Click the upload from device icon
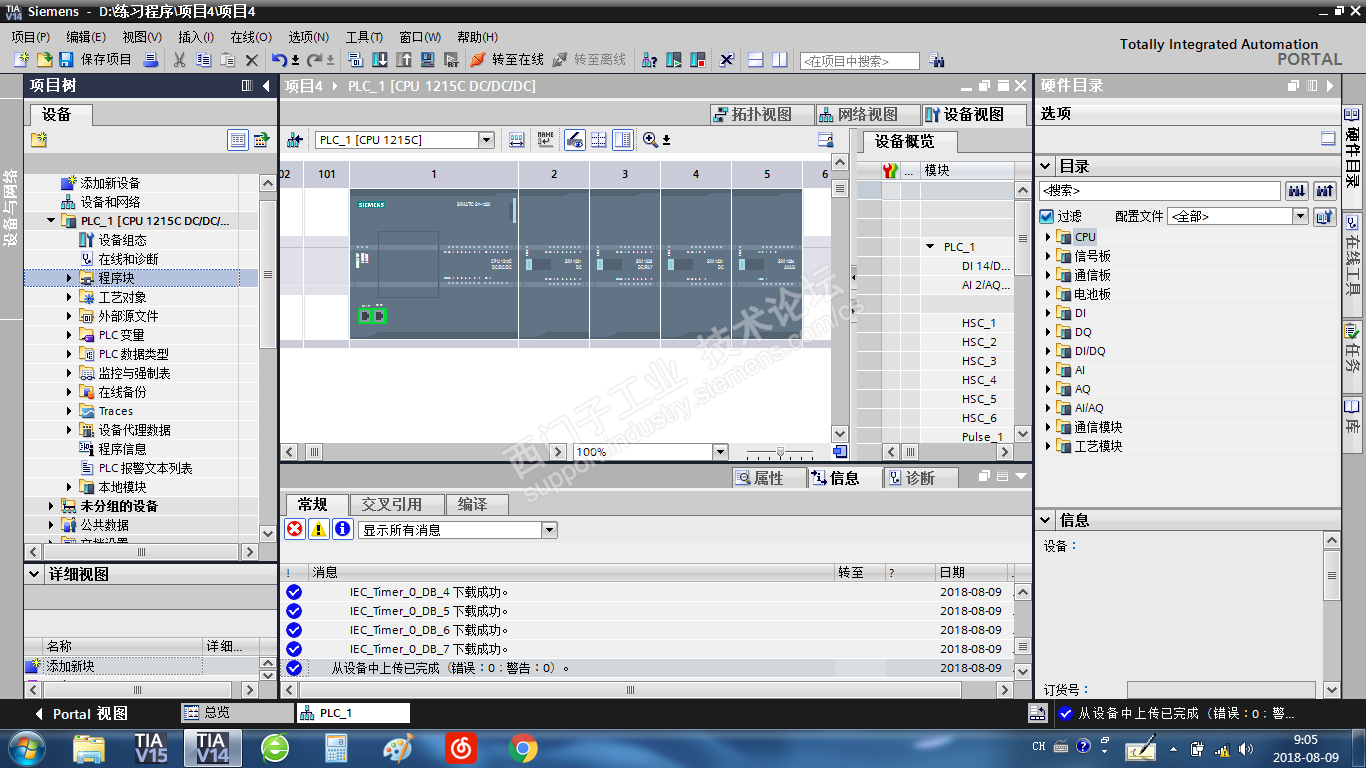Image resolution: width=1366 pixels, height=768 pixels. click(404, 60)
